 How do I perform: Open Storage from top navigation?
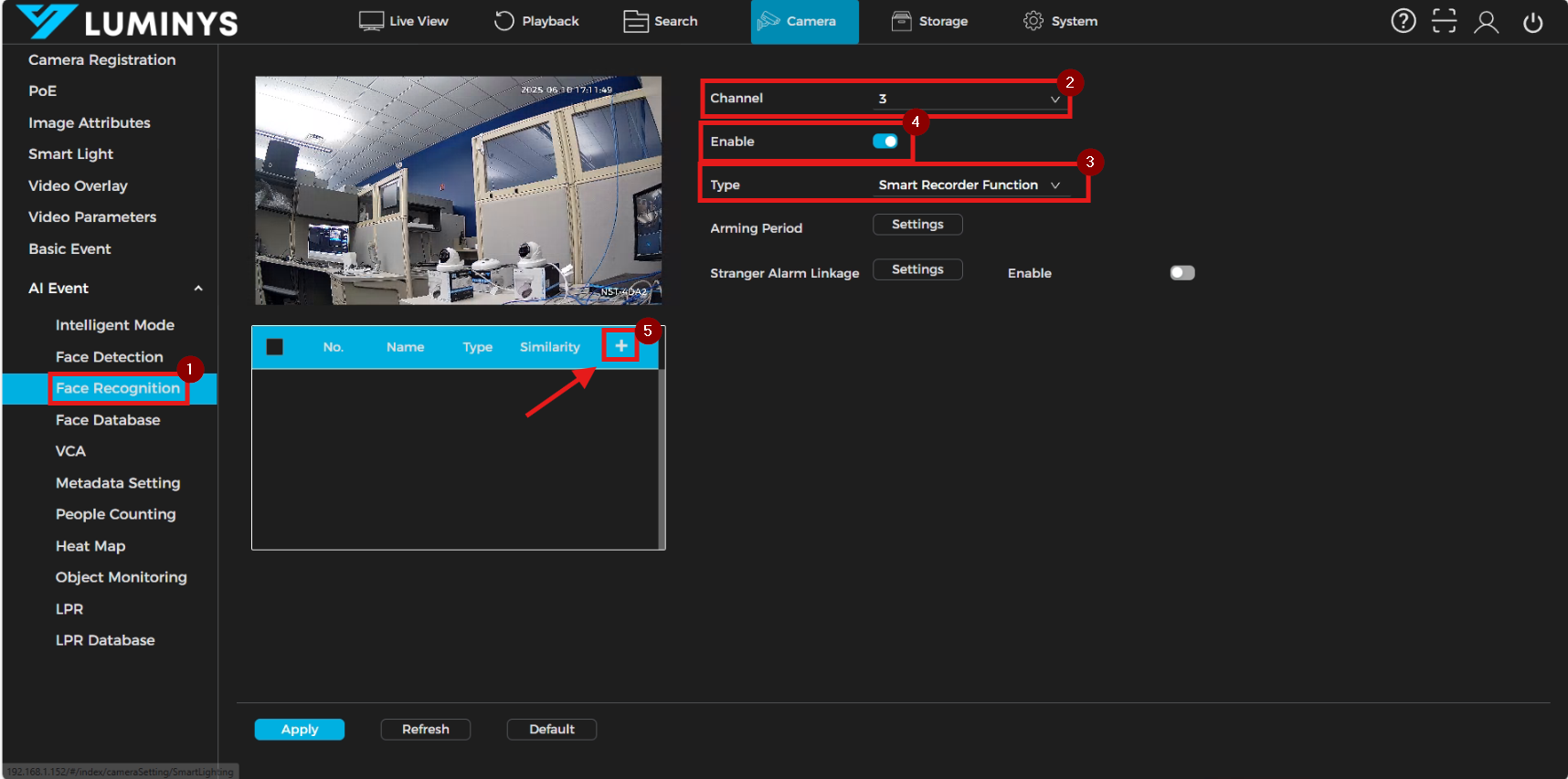click(x=929, y=21)
